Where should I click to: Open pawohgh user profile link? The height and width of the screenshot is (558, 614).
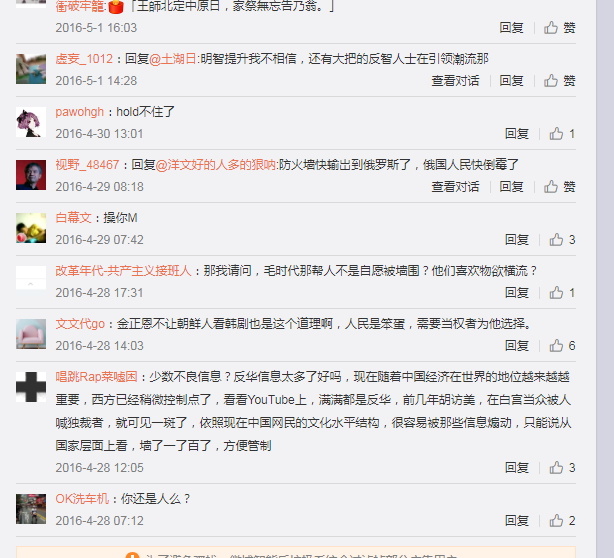click(x=79, y=112)
